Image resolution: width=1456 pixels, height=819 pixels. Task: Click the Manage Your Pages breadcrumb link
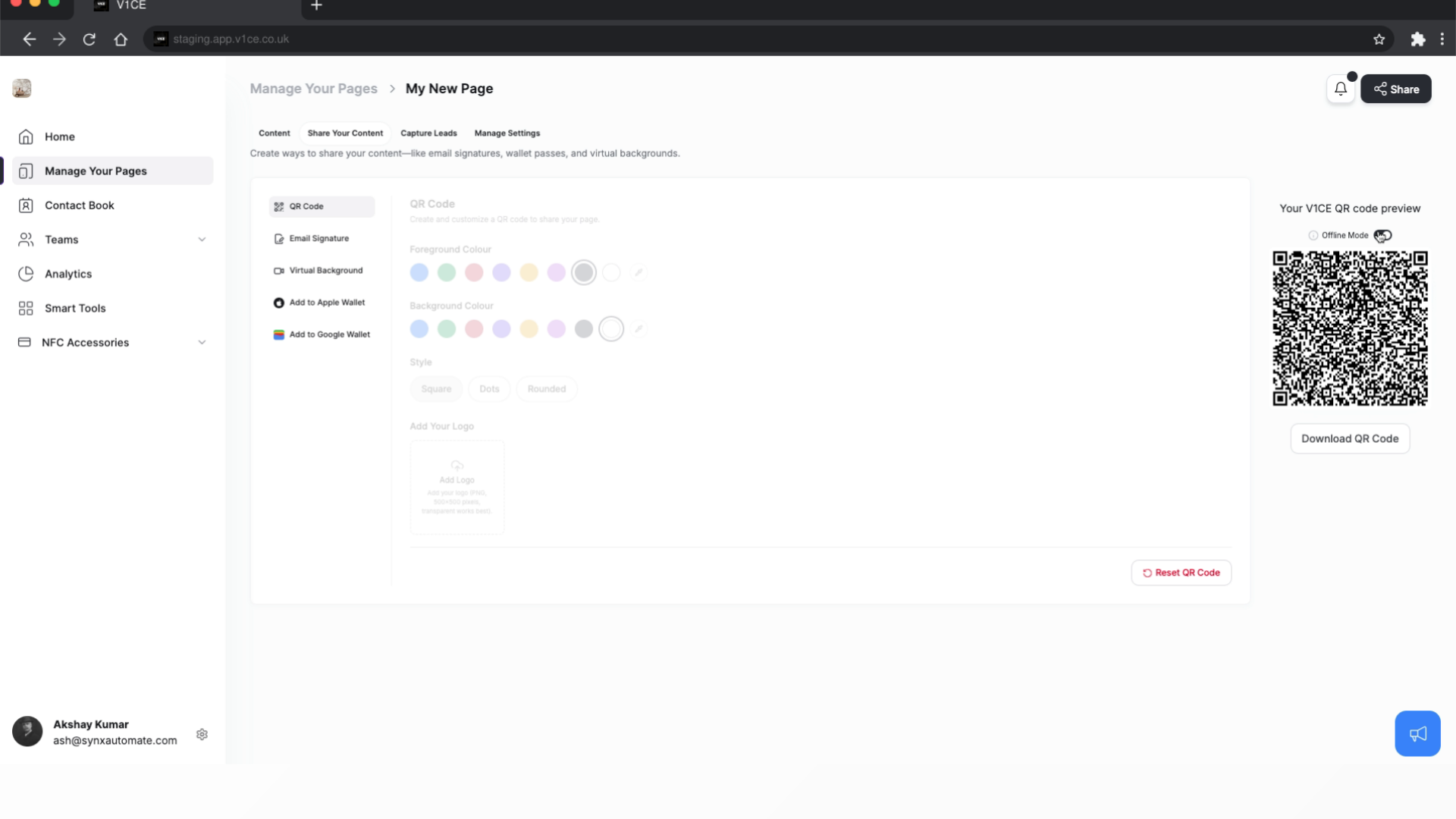tap(313, 89)
